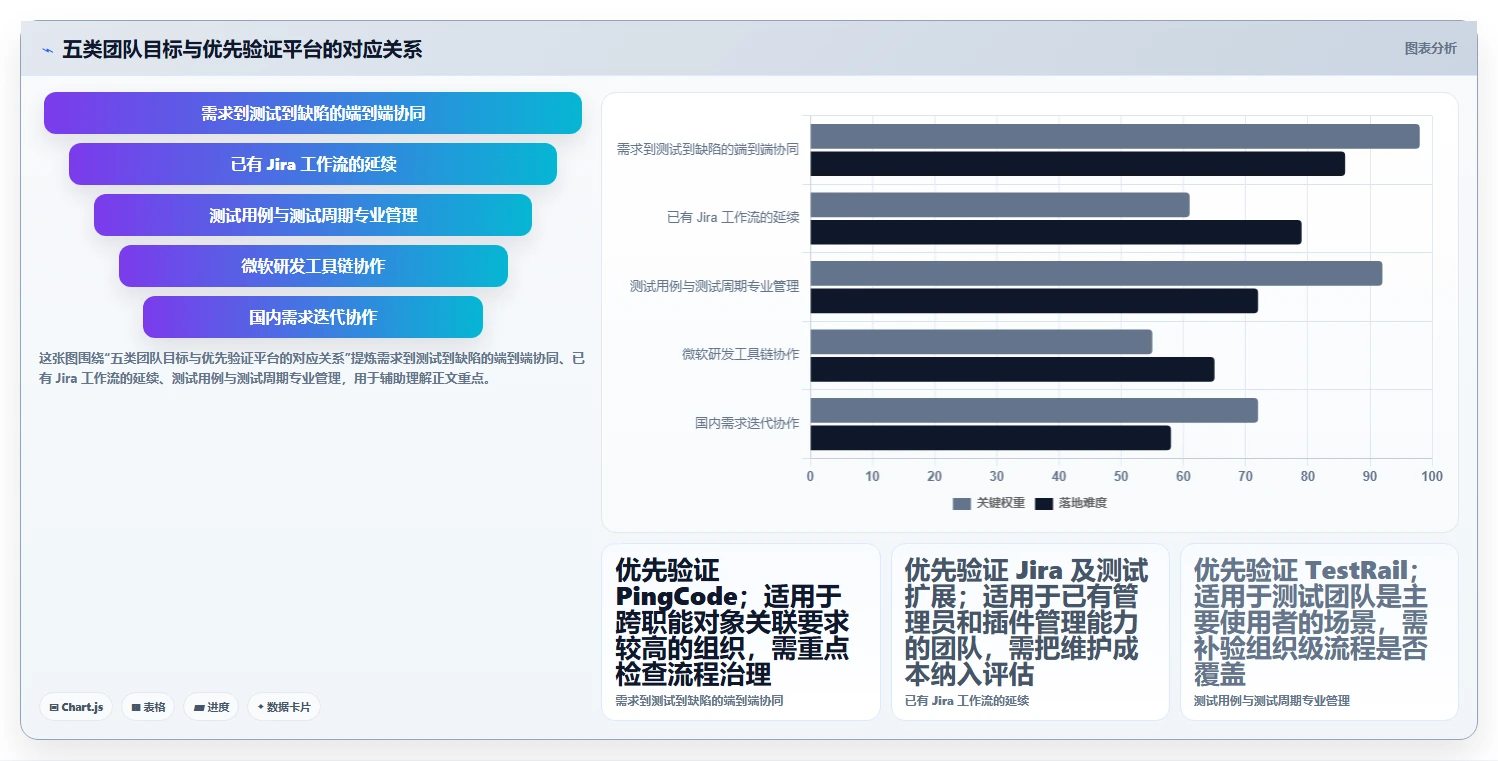The height and width of the screenshot is (761, 1498).
Task: Click TestRail card caption 测试用例与测试周期专业管理
Action: point(1272,701)
